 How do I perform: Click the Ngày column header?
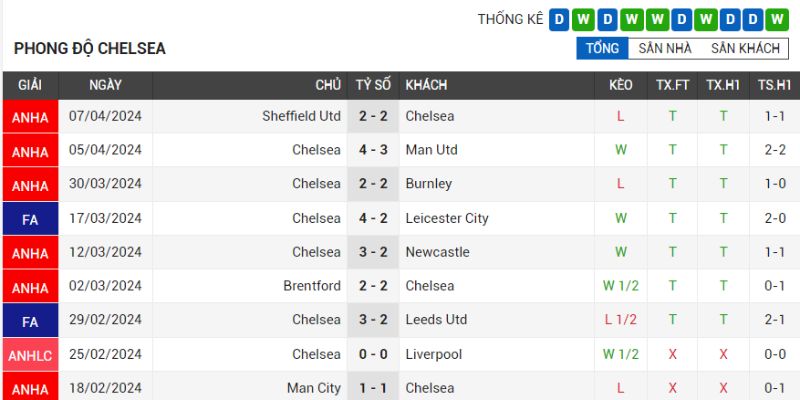[x=105, y=85]
